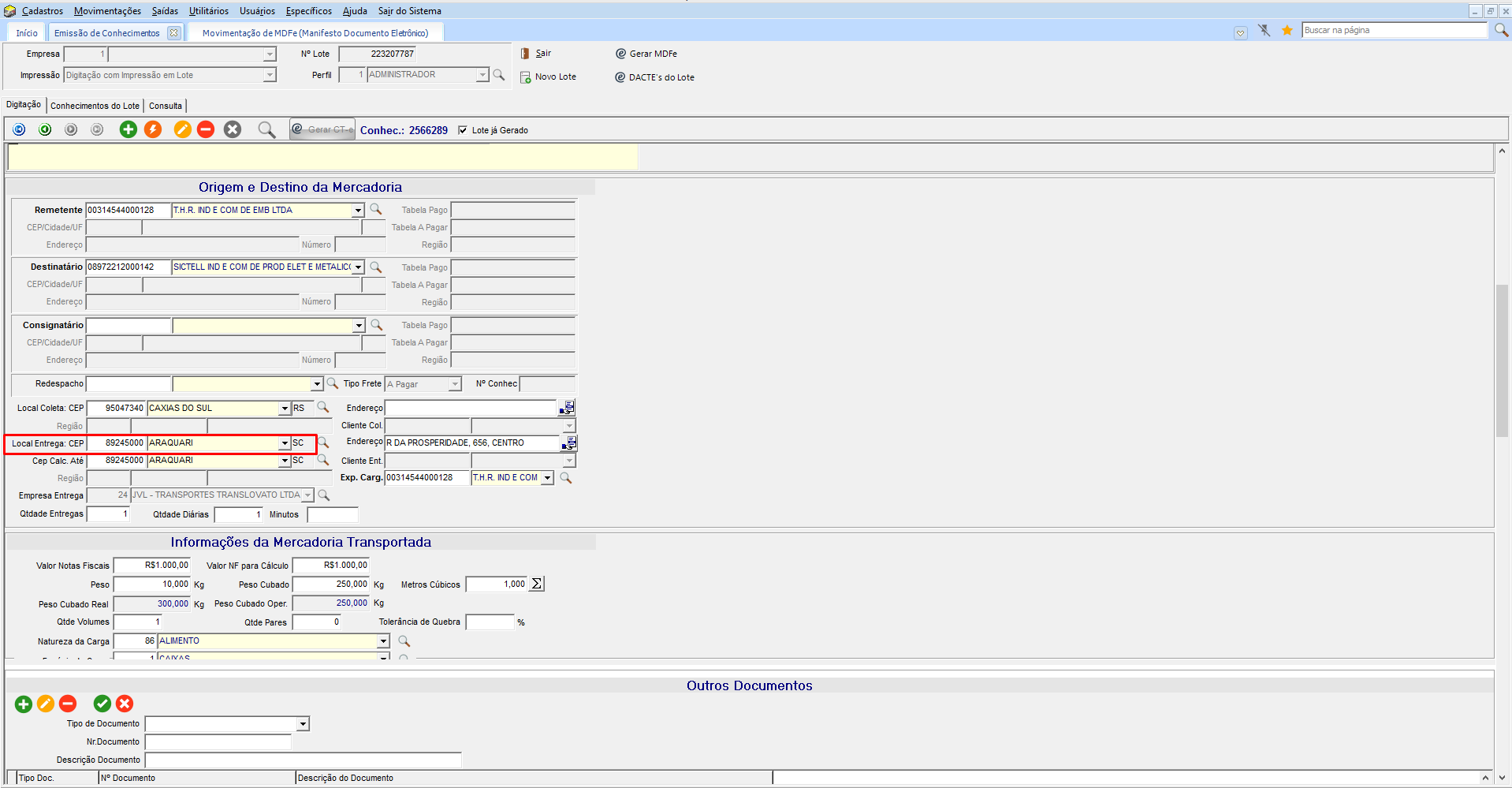This screenshot has width=1512, height=788.
Task: Click the favorites star icon
Action: tap(1287, 30)
